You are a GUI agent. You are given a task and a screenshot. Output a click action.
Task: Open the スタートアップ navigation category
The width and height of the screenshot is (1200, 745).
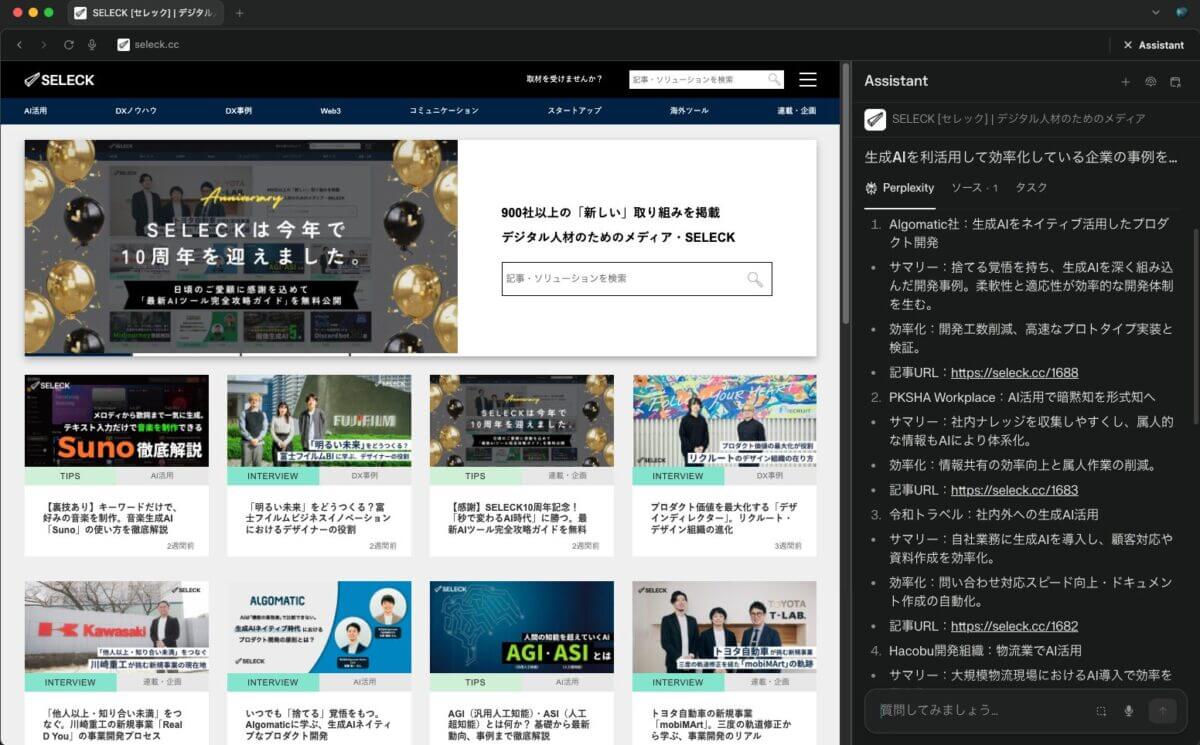pyautogui.click(x=574, y=111)
